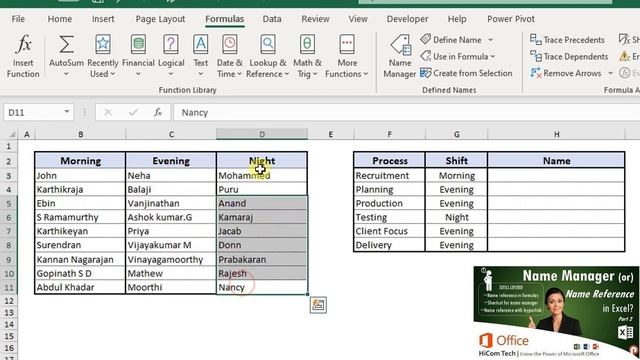Click Trace Precedents
Image resolution: width=640 pixels, height=360 pixels.
[567, 40]
